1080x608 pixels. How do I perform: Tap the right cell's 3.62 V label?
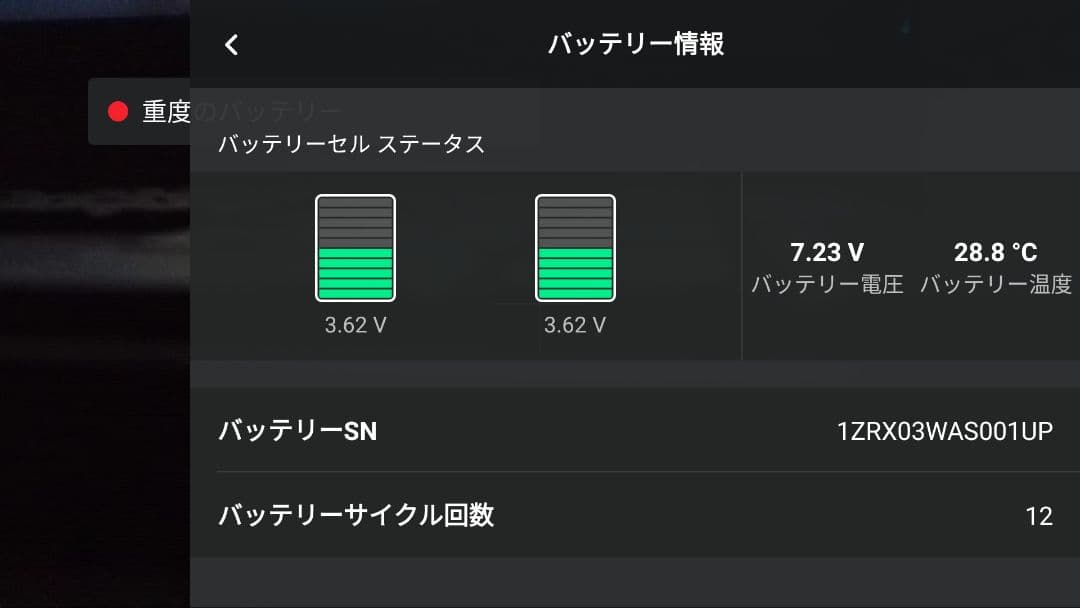click(x=575, y=324)
